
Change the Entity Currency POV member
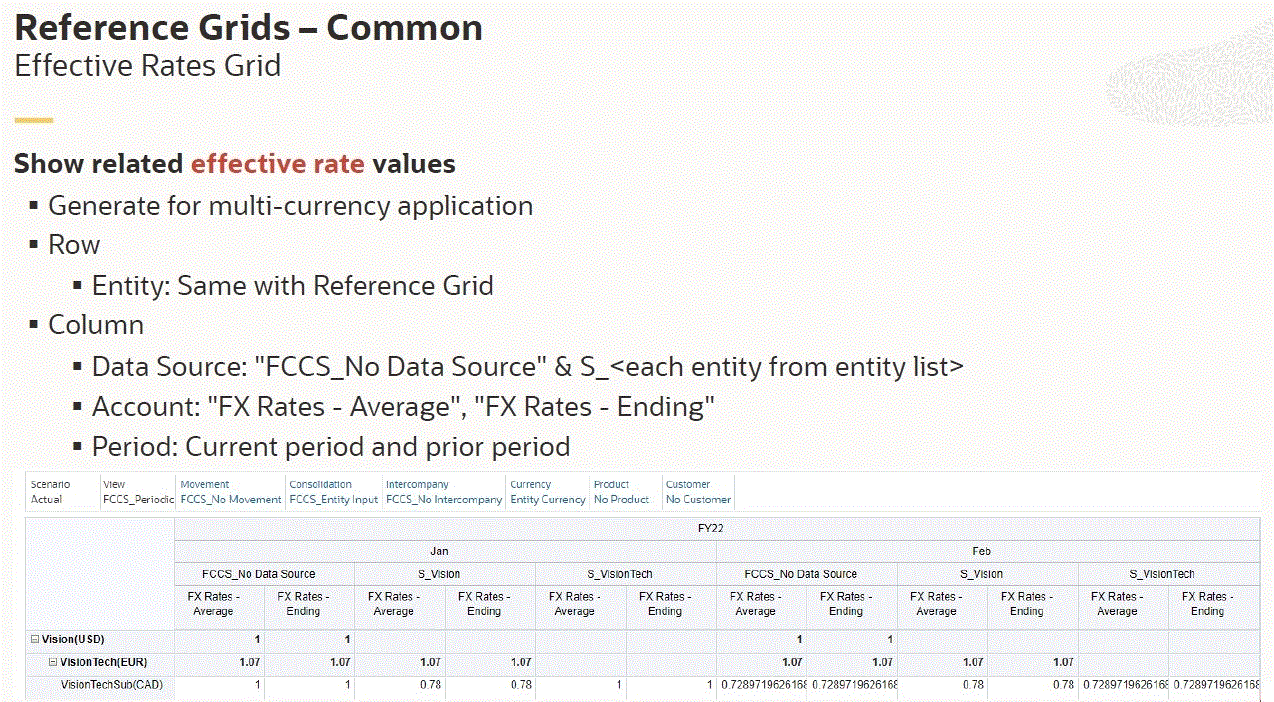pyautogui.click(x=548, y=499)
